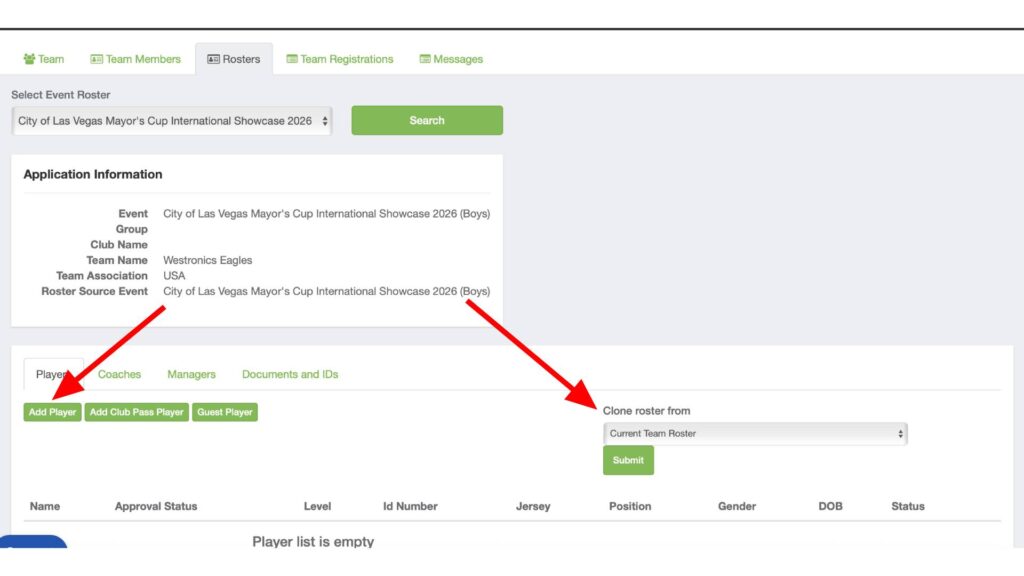Submit the clone roster selection
The width and height of the screenshot is (1024, 576).
pos(628,460)
